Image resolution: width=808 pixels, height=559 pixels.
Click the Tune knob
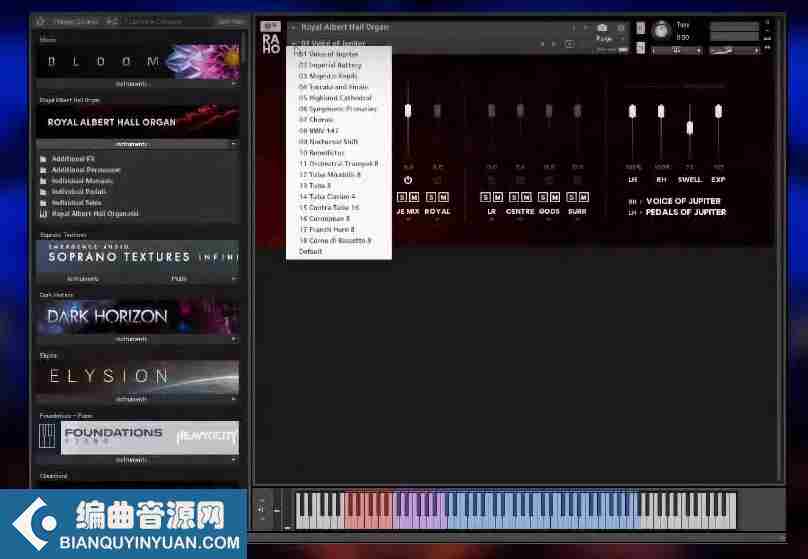click(x=661, y=30)
